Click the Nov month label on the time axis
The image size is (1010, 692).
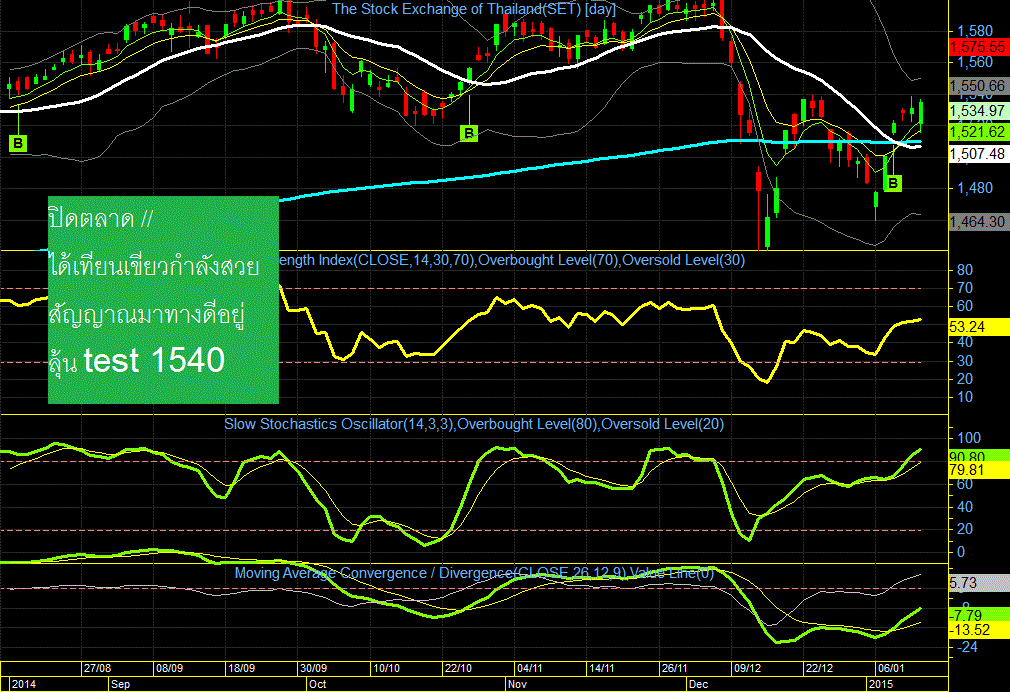tap(517, 684)
